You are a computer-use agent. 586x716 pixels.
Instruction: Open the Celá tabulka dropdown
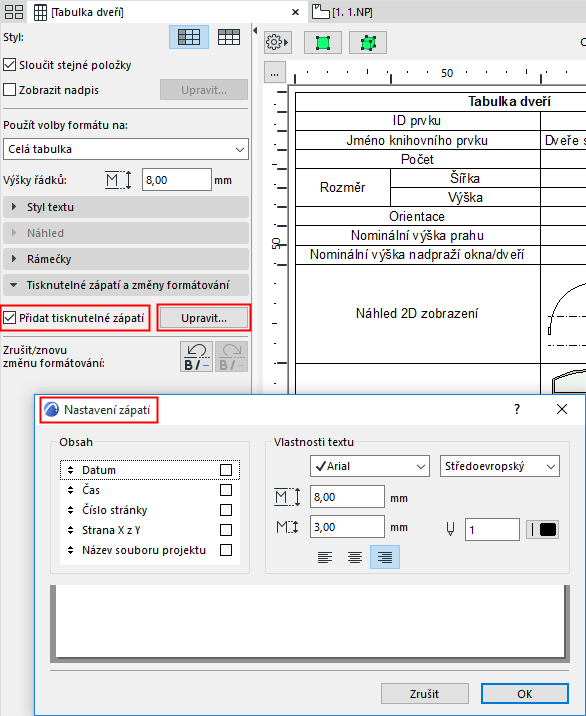click(126, 149)
